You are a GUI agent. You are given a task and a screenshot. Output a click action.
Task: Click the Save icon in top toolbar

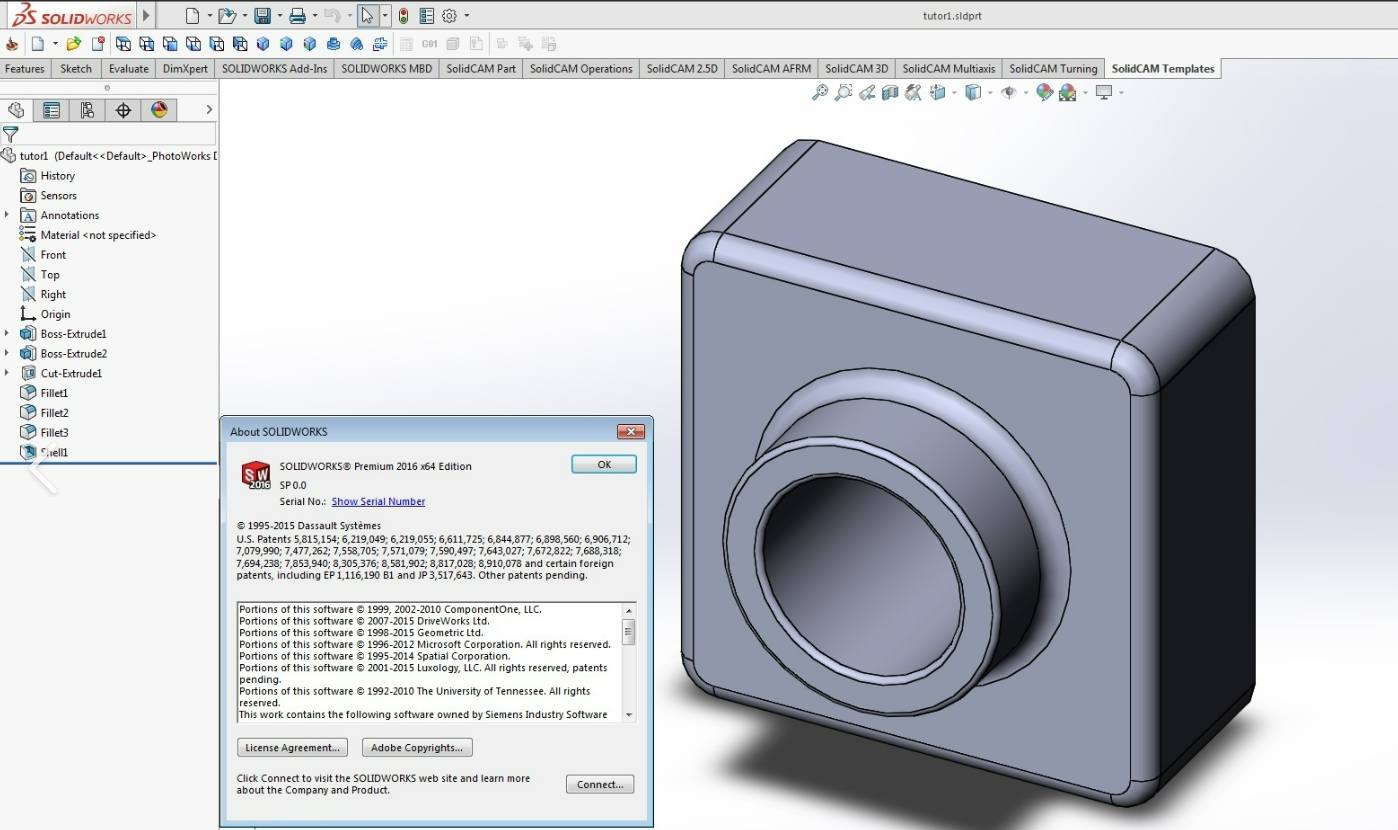pyautogui.click(x=262, y=16)
